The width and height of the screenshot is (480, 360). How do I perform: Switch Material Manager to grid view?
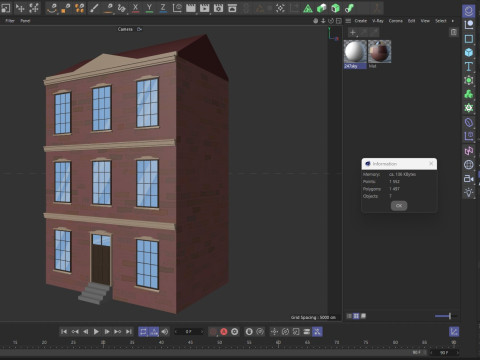click(356, 316)
